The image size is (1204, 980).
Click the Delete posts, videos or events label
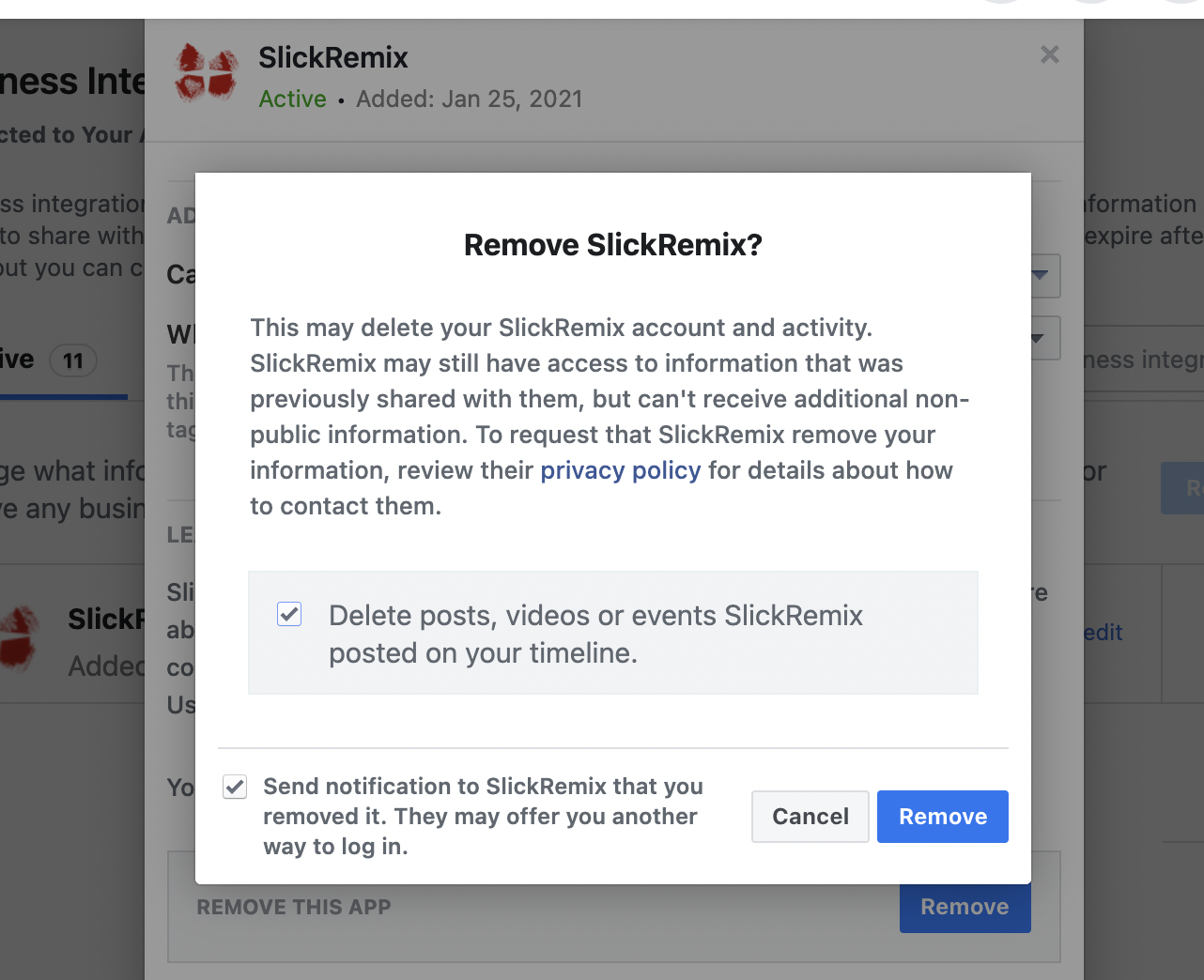595,635
